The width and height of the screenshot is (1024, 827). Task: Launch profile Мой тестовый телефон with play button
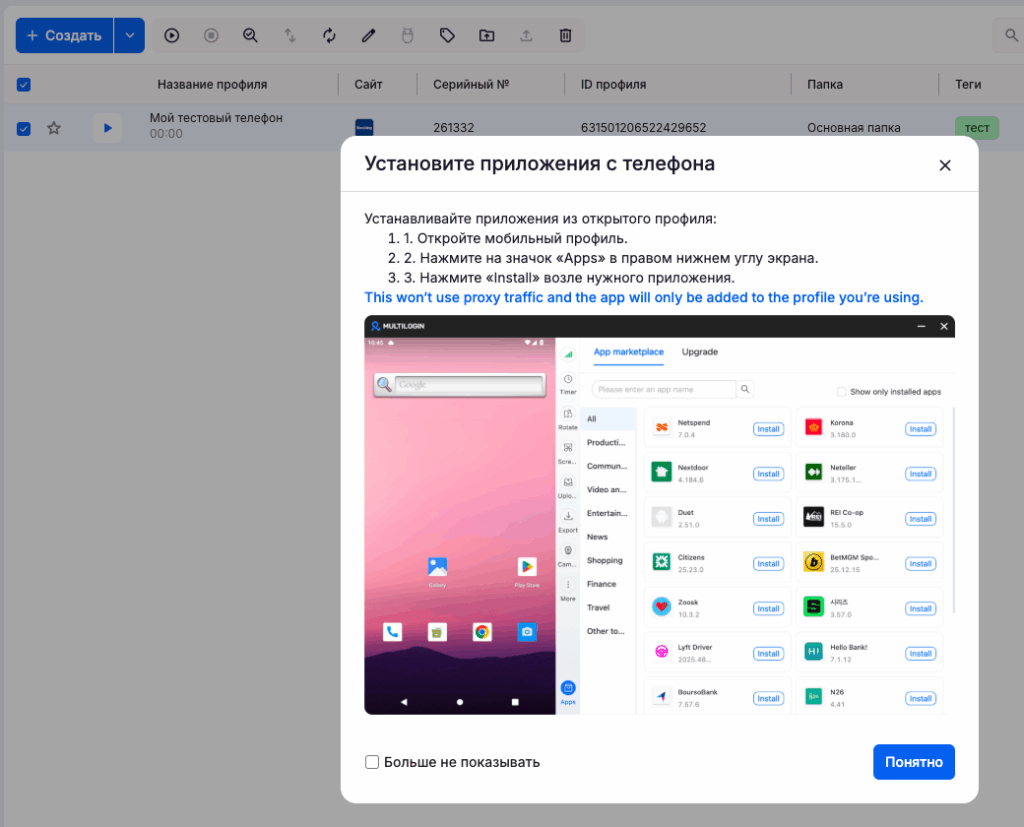[x=107, y=128]
